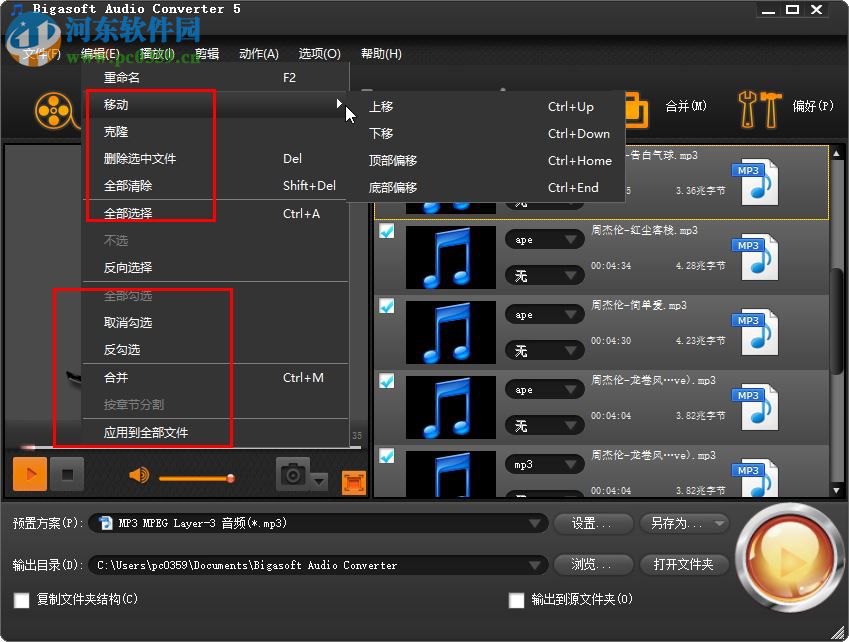Click the film reel icon on the left
This screenshot has width=849, height=642.
[x=55, y=110]
